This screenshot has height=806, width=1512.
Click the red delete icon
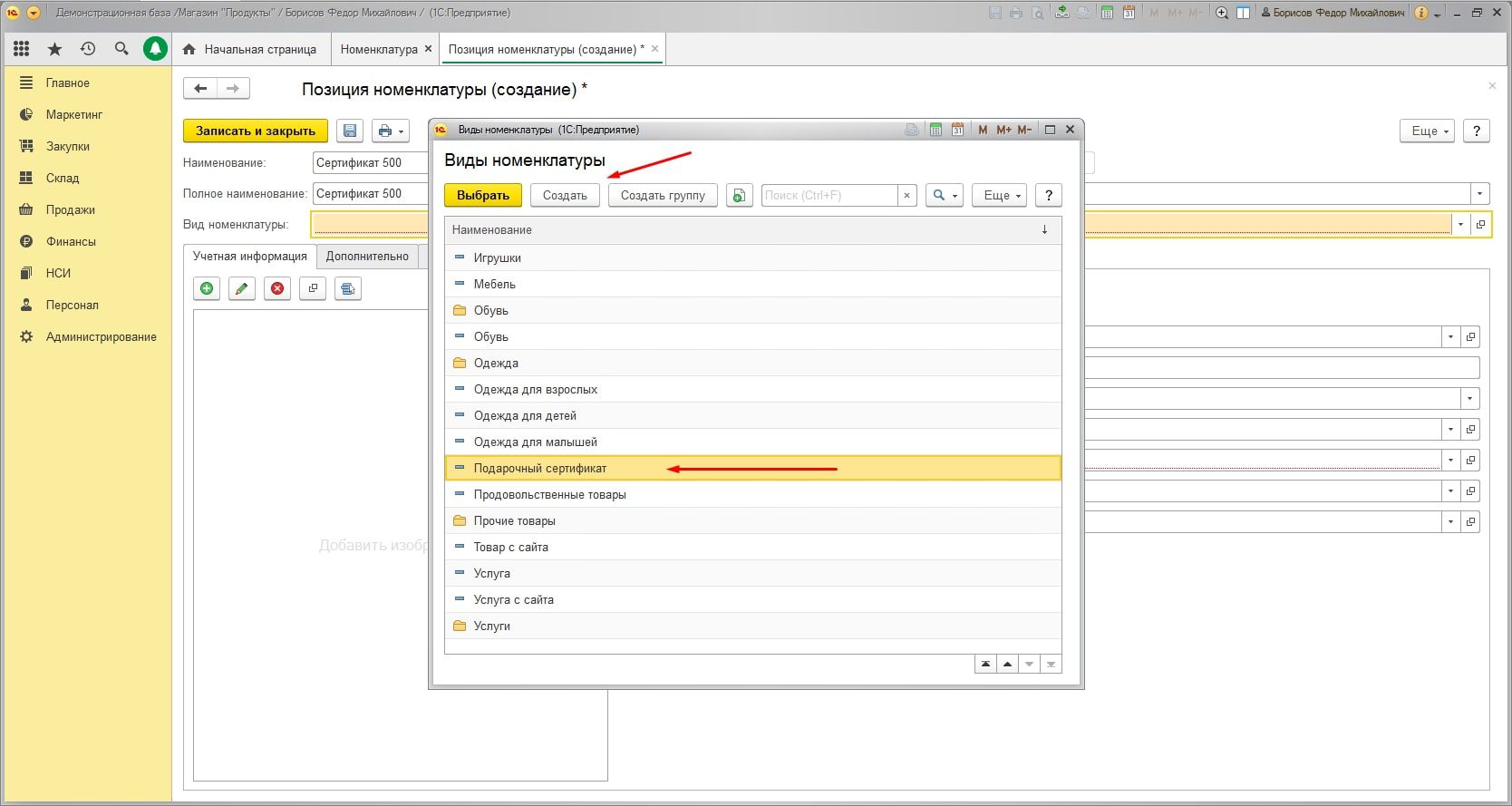(x=277, y=288)
